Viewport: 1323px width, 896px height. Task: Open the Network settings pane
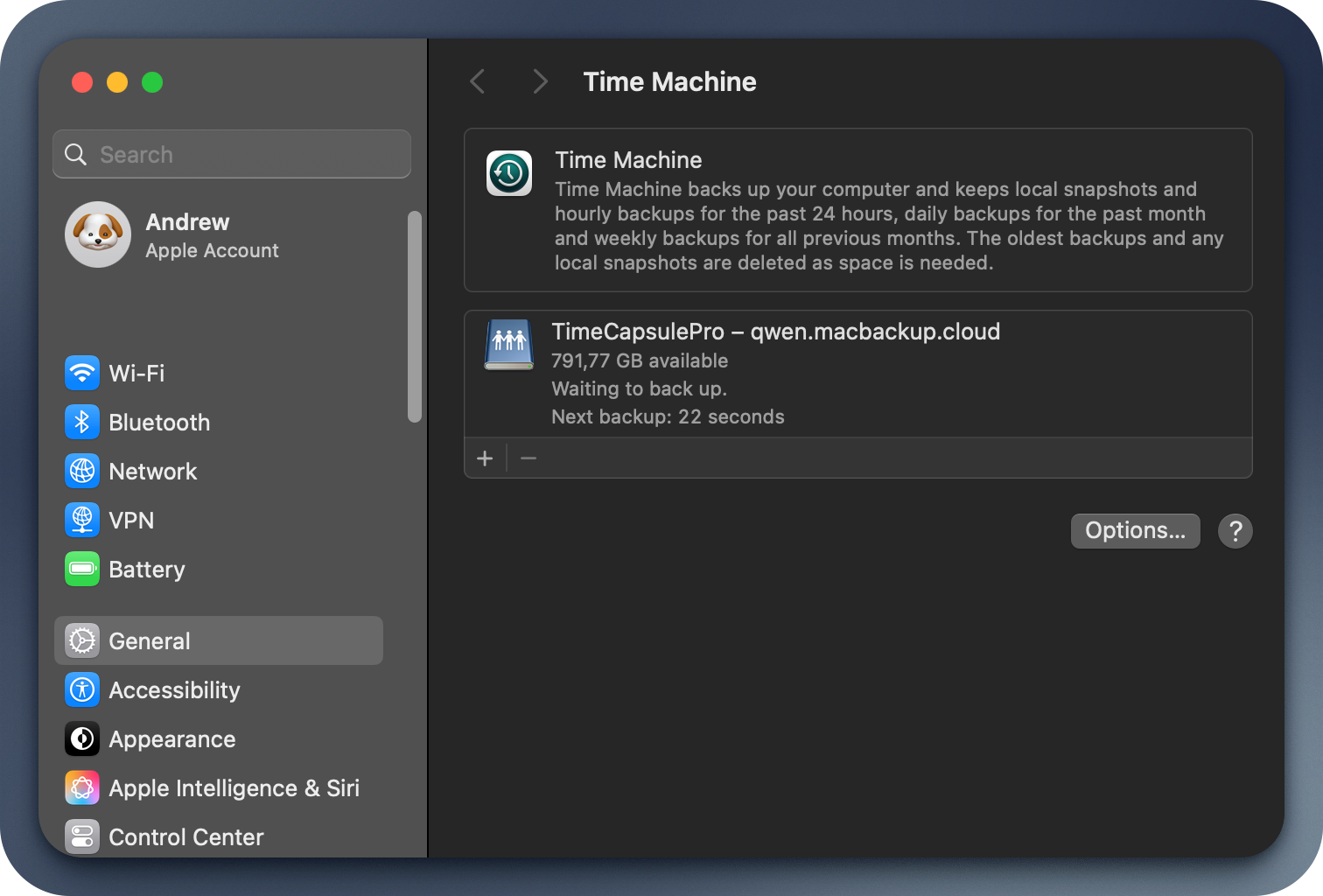219,472
